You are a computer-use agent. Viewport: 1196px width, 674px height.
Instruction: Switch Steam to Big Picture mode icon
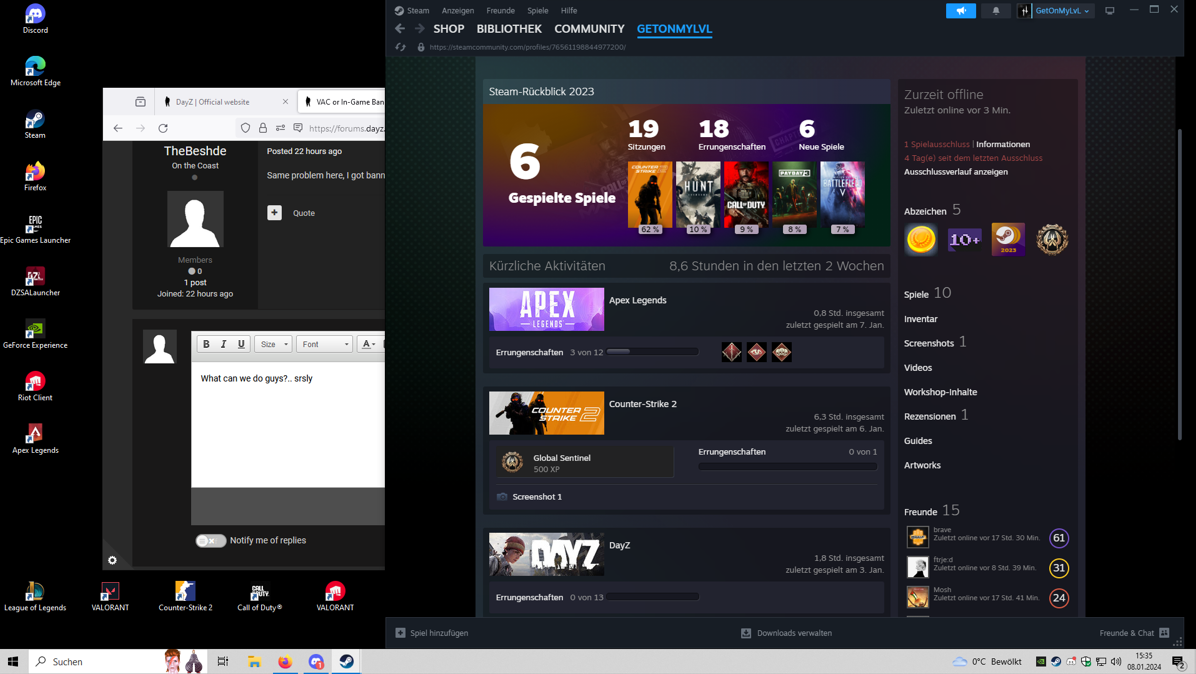tap(1110, 11)
